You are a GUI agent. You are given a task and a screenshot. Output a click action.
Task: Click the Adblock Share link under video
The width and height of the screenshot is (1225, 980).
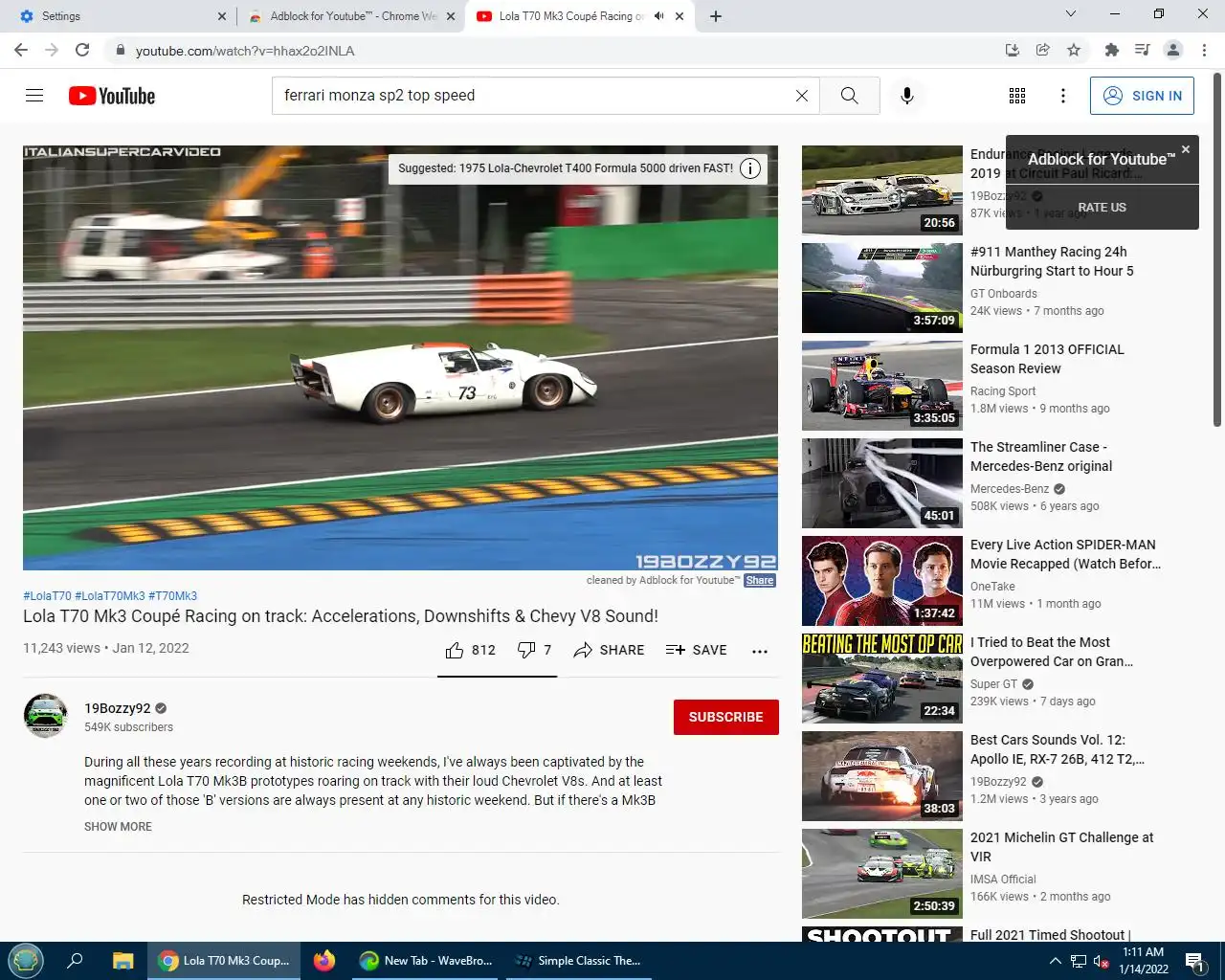[x=760, y=581]
